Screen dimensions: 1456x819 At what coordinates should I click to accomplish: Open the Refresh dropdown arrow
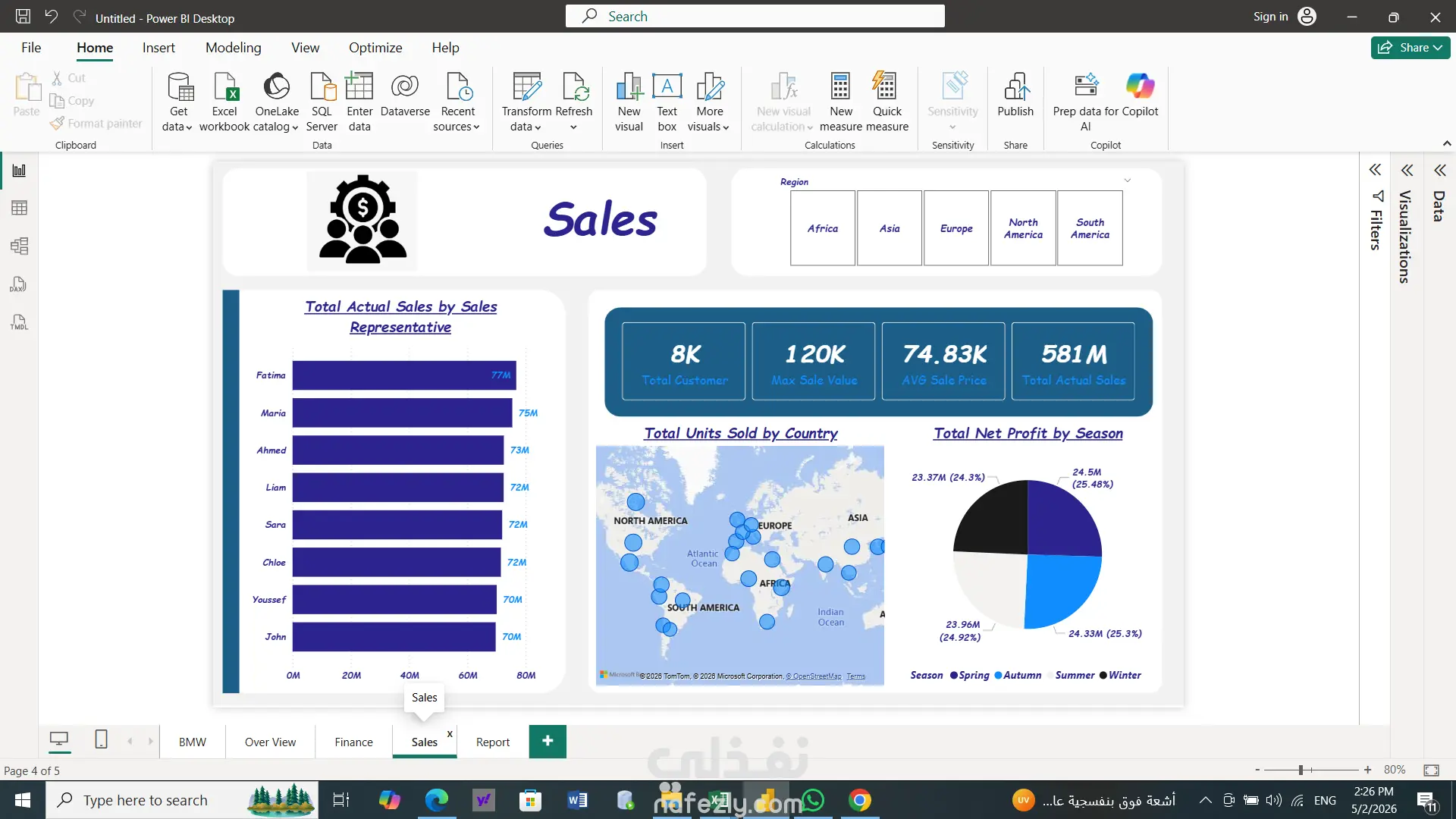click(x=574, y=127)
